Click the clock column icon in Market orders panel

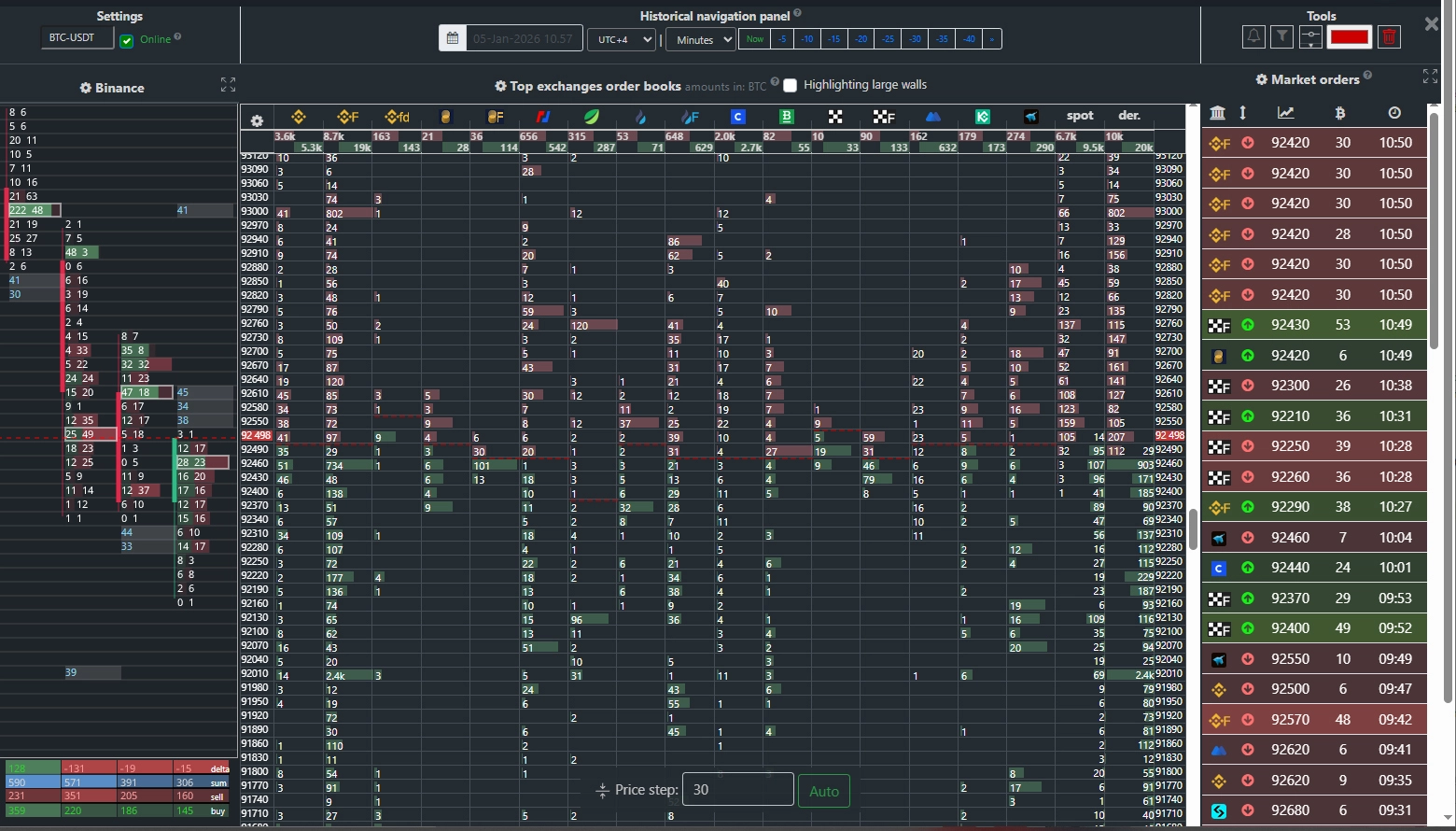[x=1394, y=113]
